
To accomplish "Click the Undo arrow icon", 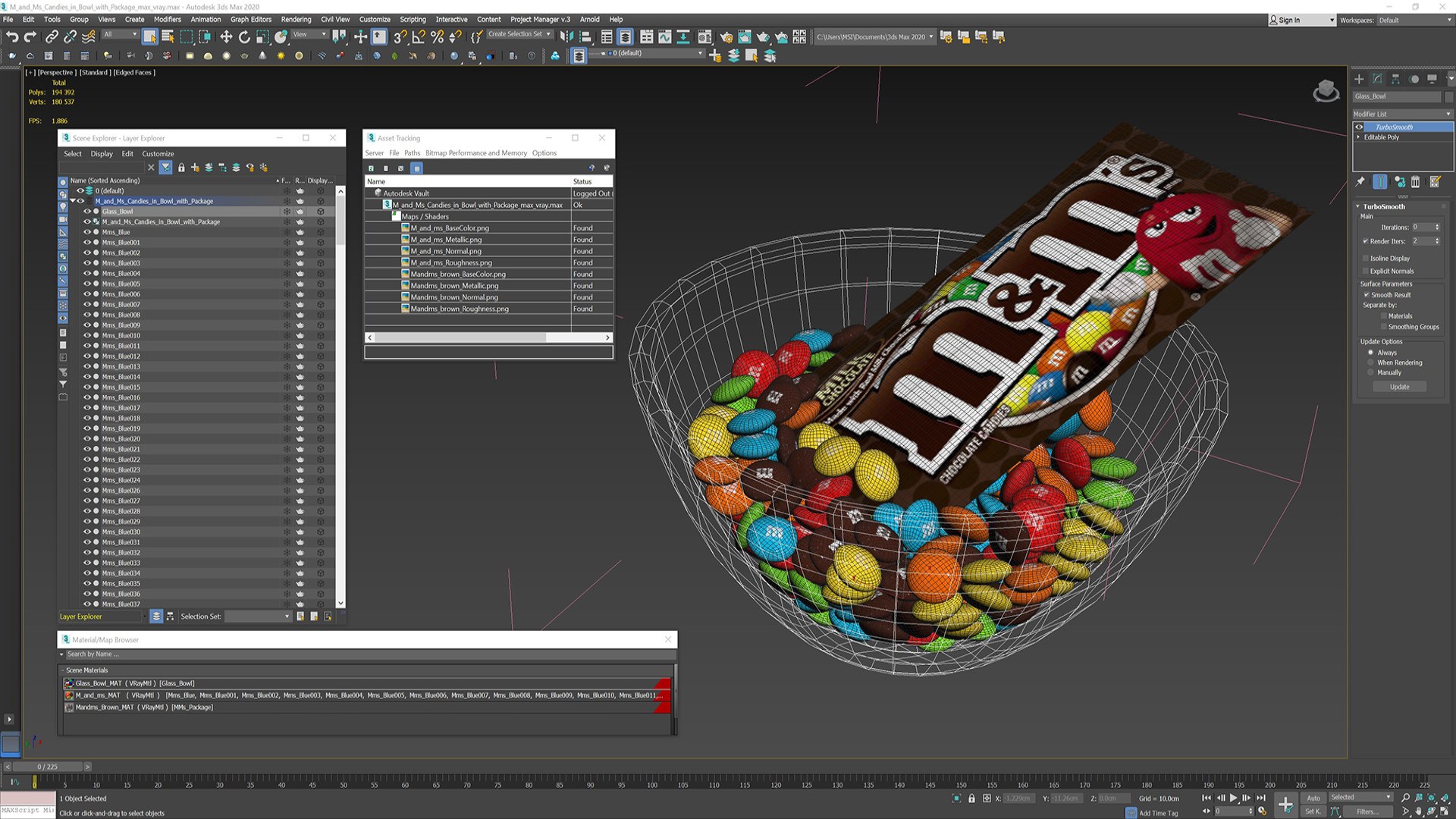I will tap(12, 36).
